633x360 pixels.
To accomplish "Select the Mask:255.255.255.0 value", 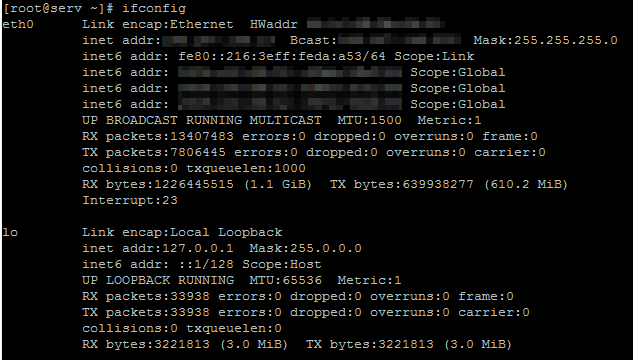I will pos(545,40).
